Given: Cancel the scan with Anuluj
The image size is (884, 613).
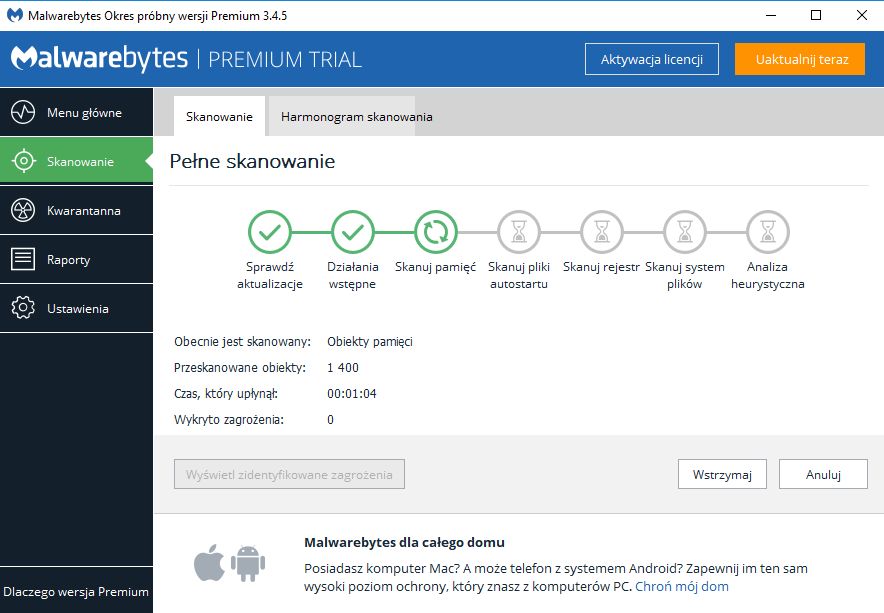Looking at the screenshot, I should point(823,474).
